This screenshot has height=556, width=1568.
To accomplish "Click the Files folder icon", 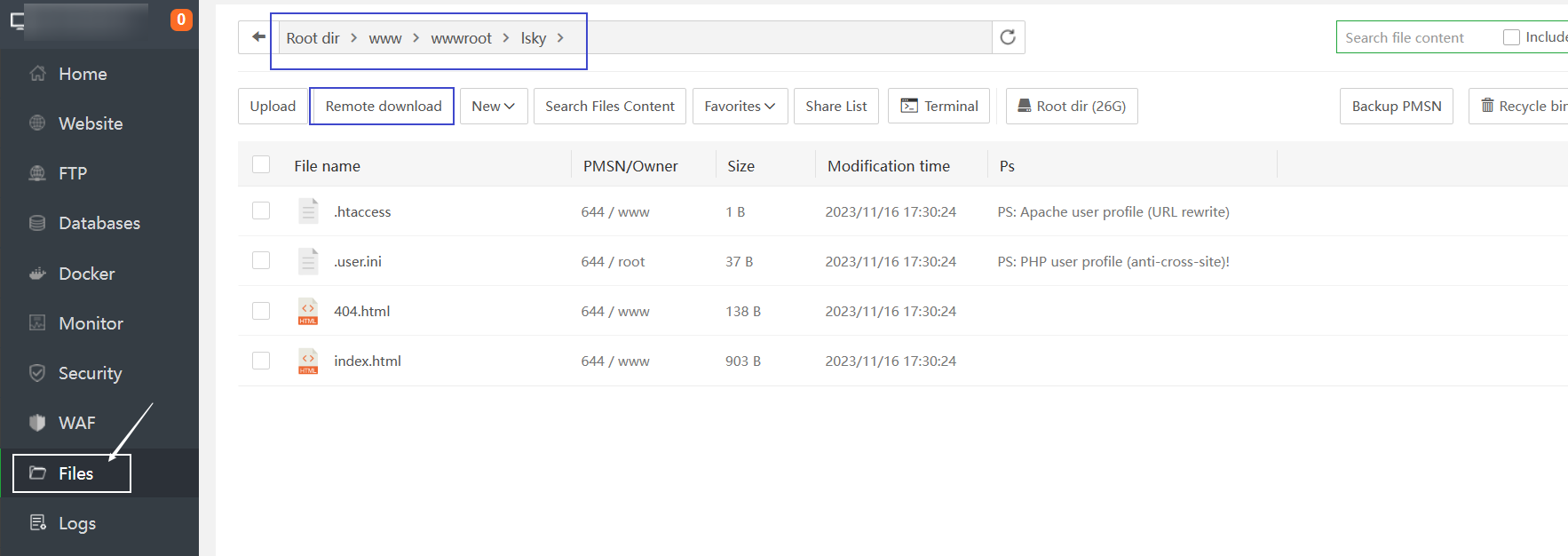I will (37, 473).
